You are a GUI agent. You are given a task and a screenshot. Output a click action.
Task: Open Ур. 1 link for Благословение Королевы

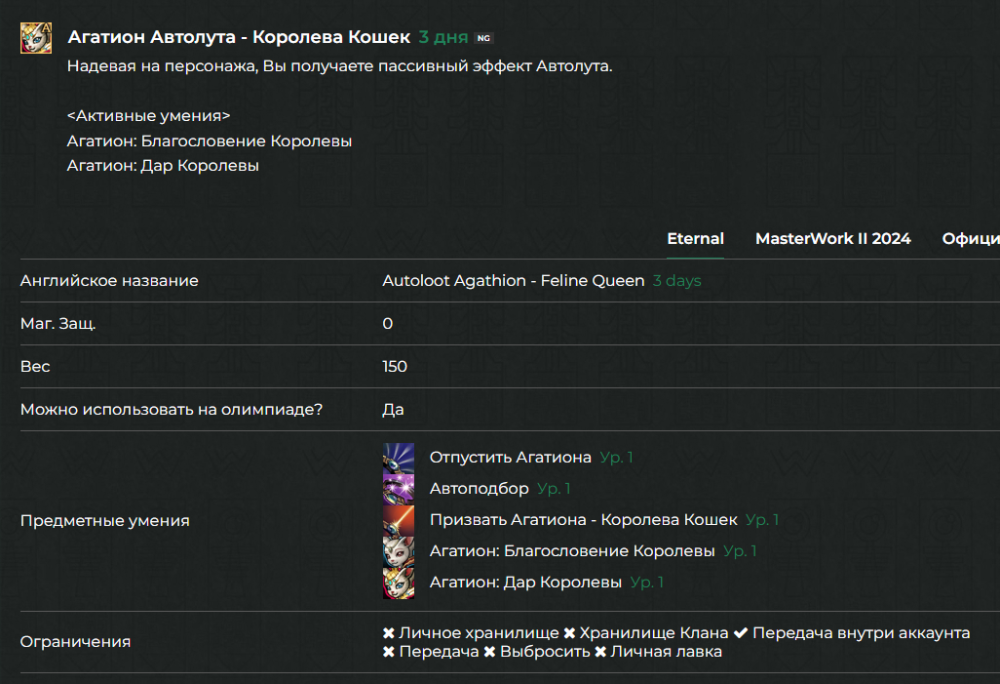click(738, 550)
